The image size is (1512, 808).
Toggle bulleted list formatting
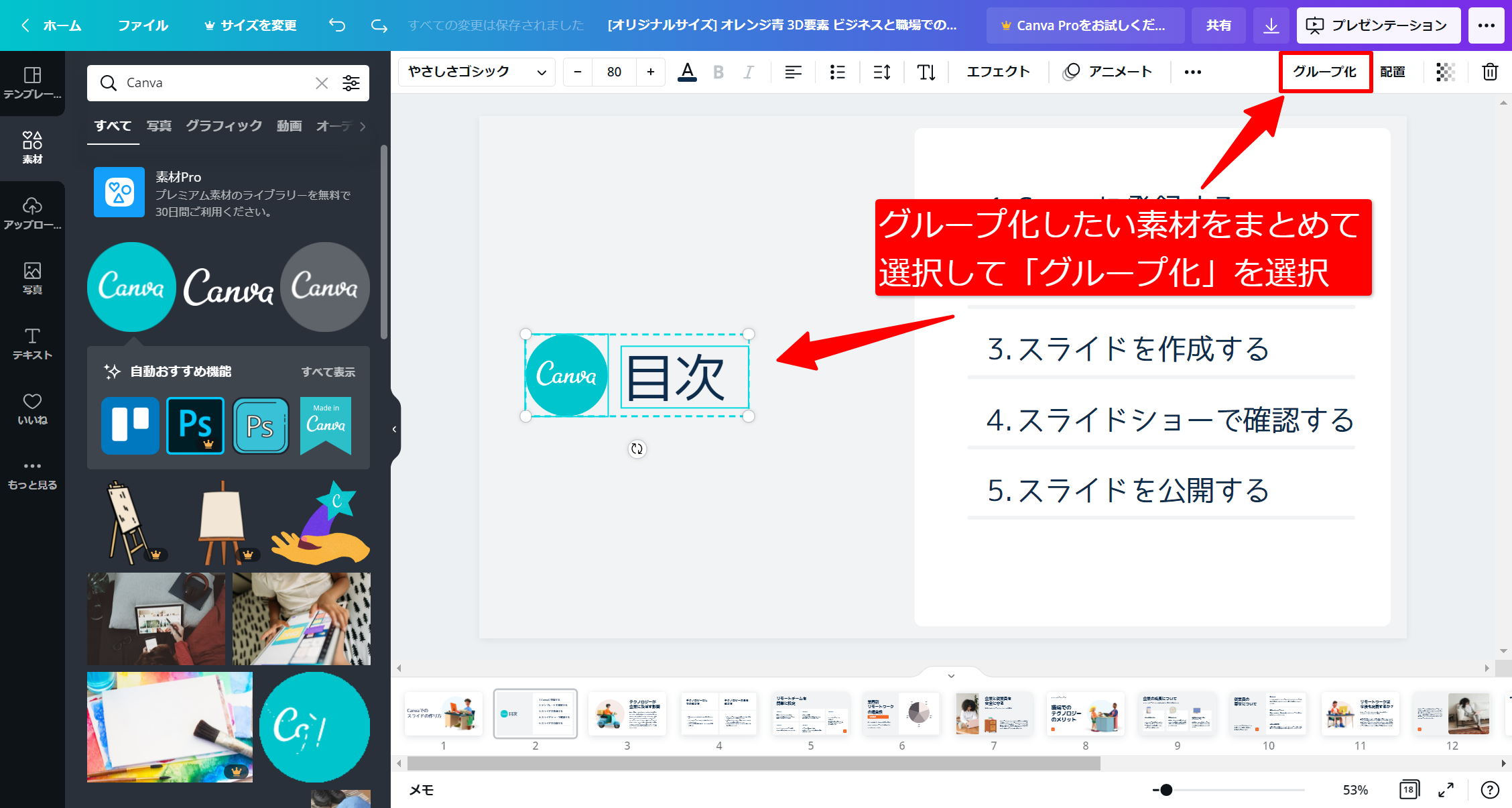pyautogui.click(x=837, y=72)
